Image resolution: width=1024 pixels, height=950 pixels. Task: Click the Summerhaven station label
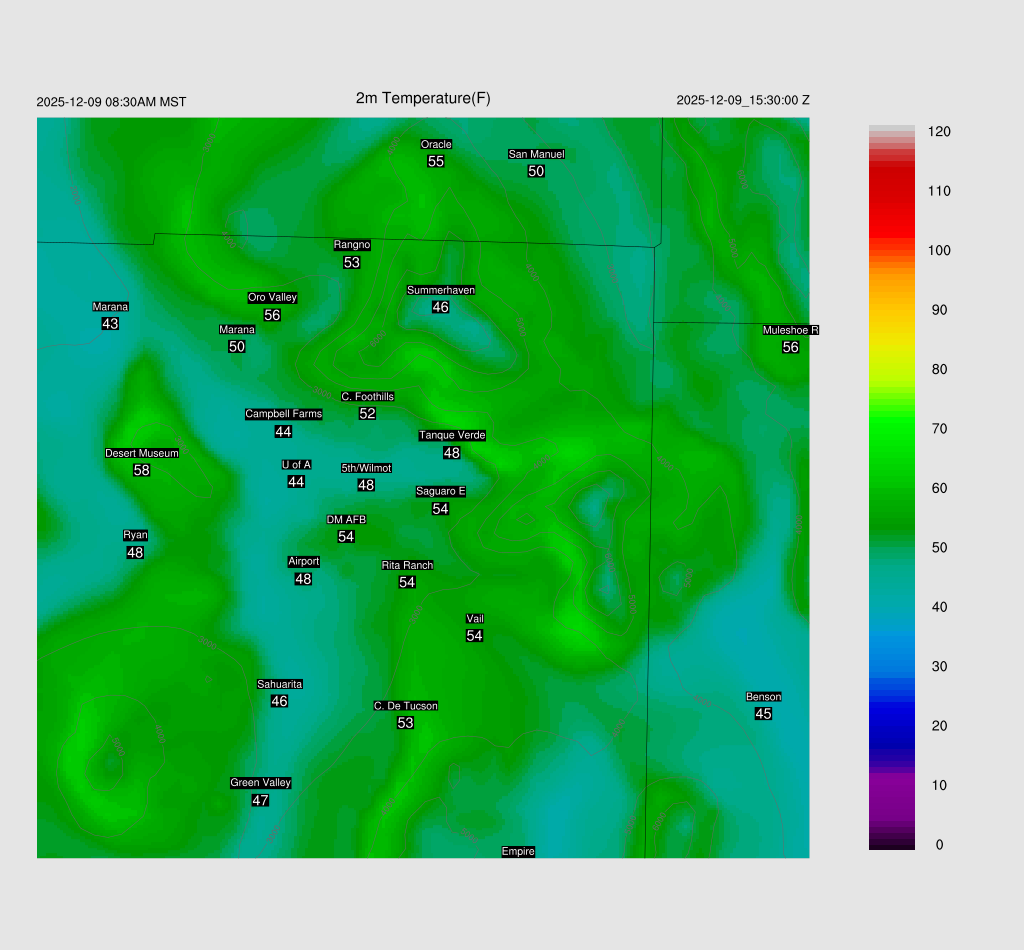[440, 291]
